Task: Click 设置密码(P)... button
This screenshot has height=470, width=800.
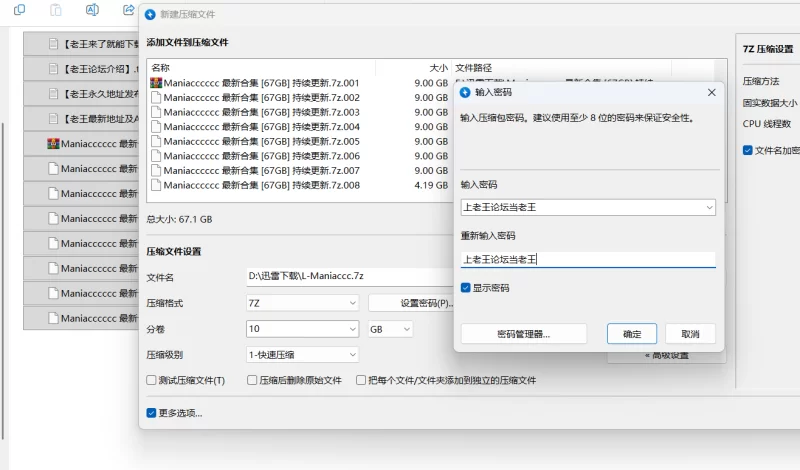Action: 411,303
